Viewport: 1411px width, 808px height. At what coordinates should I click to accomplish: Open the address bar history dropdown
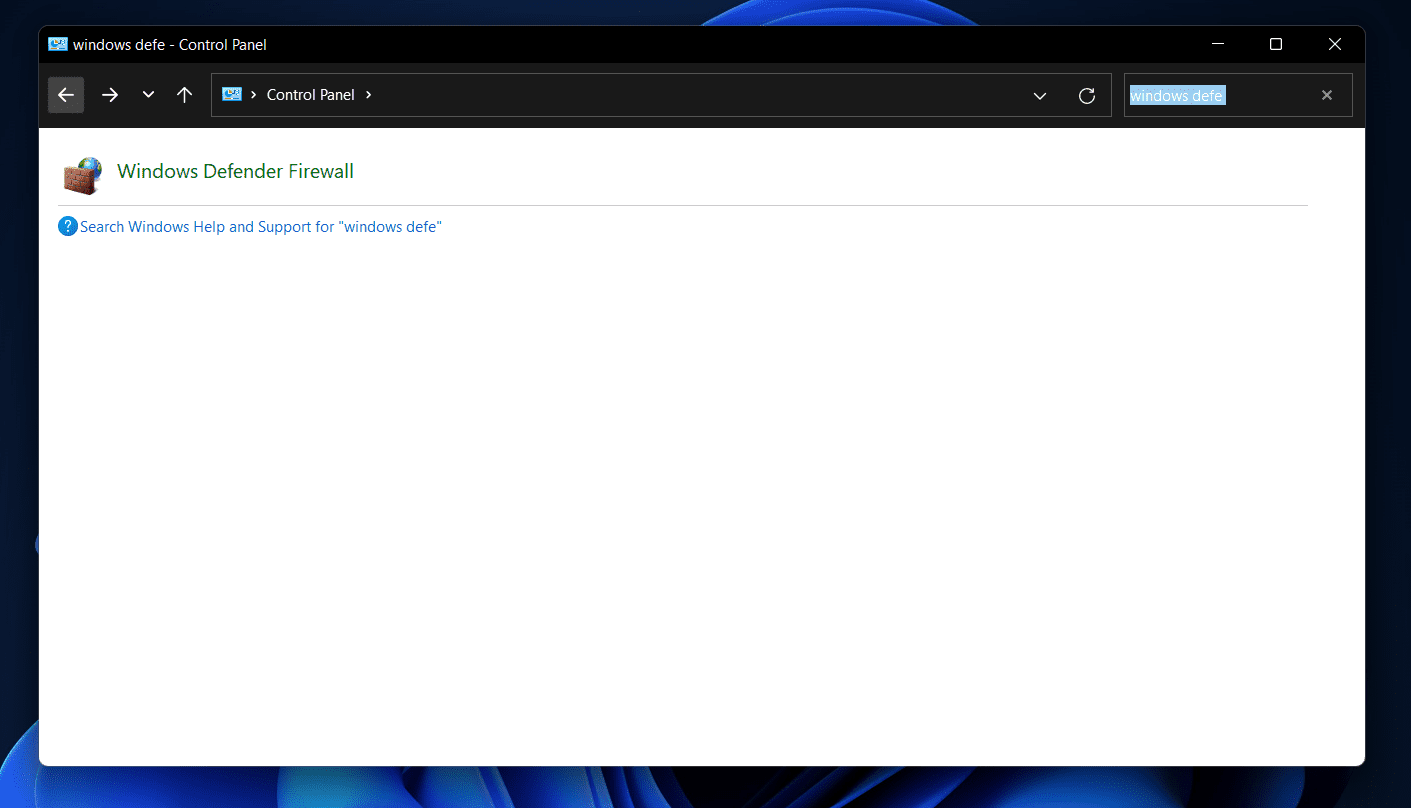click(1040, 96)
